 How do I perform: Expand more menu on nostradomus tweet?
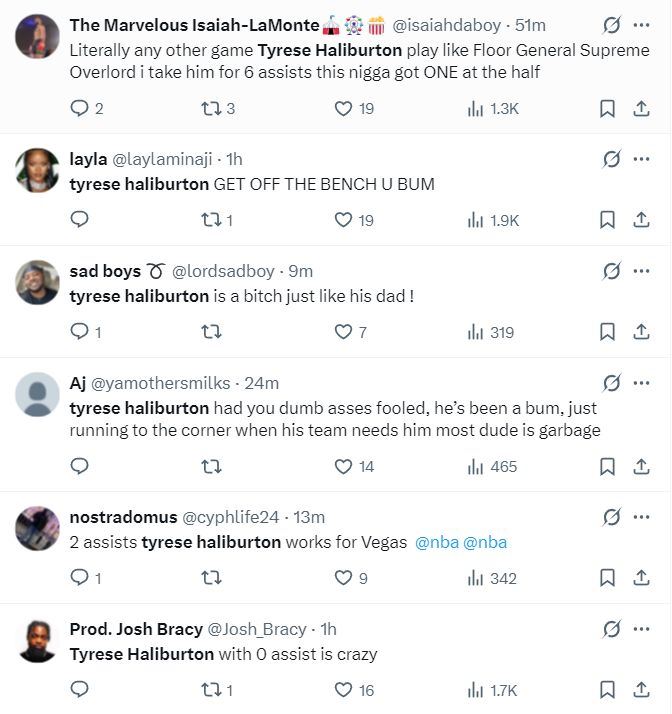[x=642, y=517]
